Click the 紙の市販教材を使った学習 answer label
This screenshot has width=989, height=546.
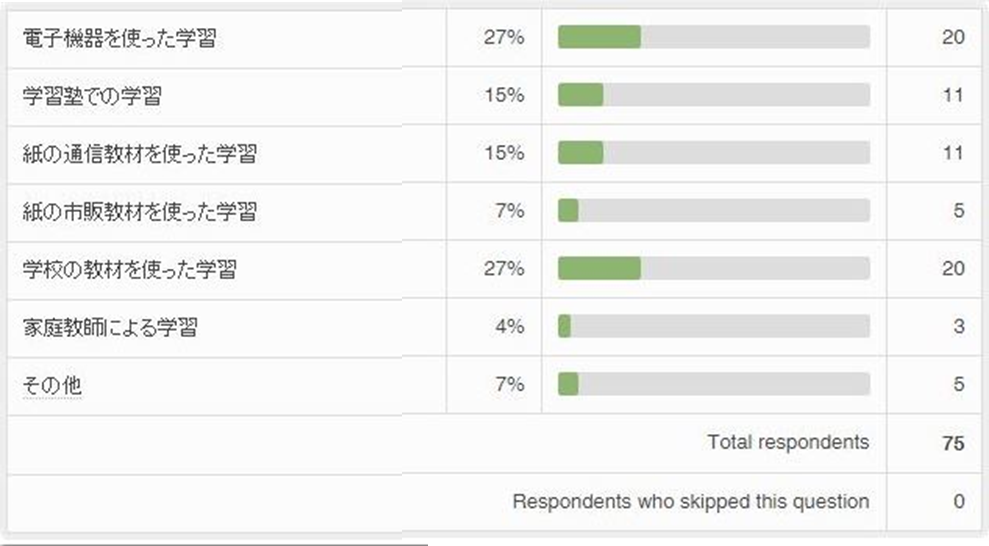pyautogui.click(x=139, y=211)
